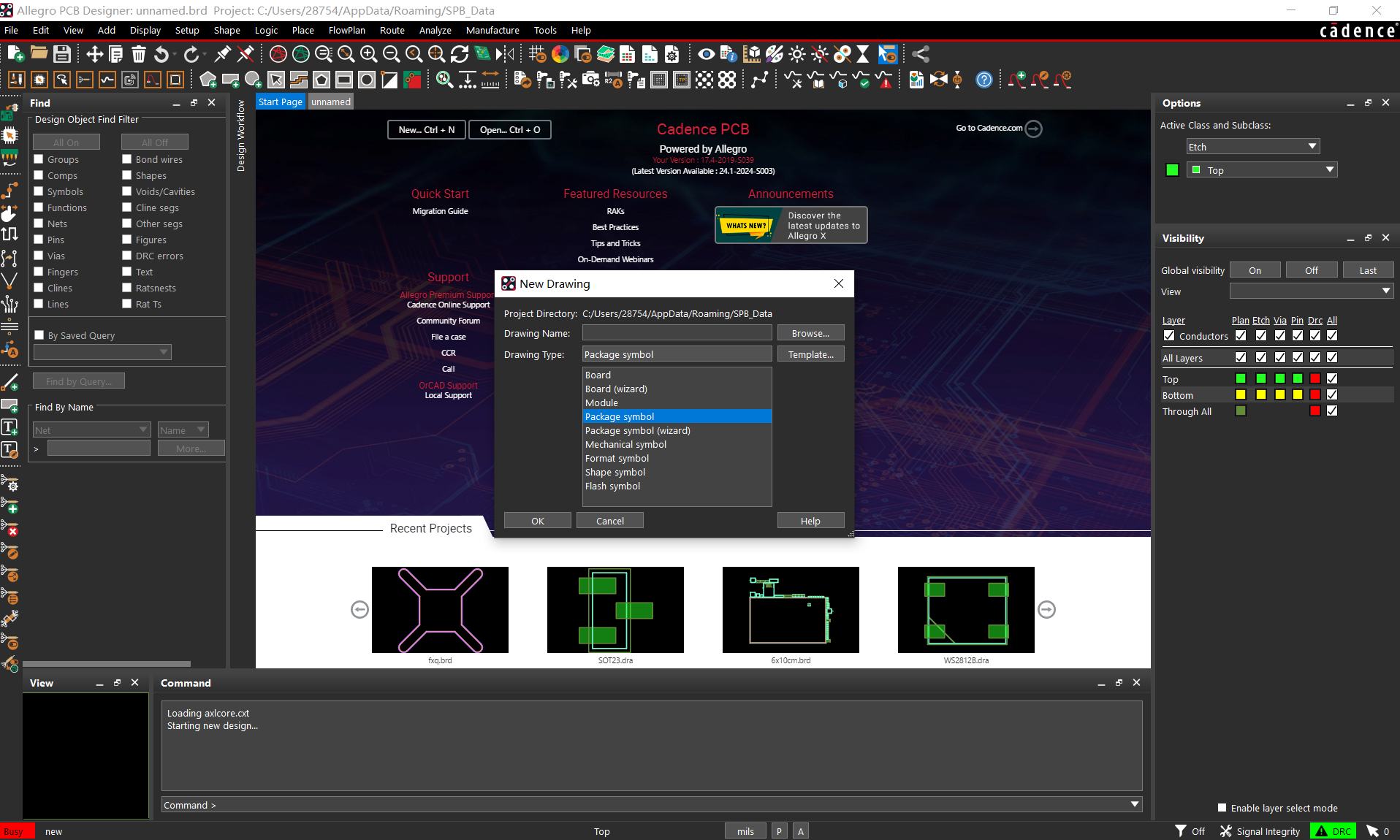Open the File menu

tap(12, 30)
